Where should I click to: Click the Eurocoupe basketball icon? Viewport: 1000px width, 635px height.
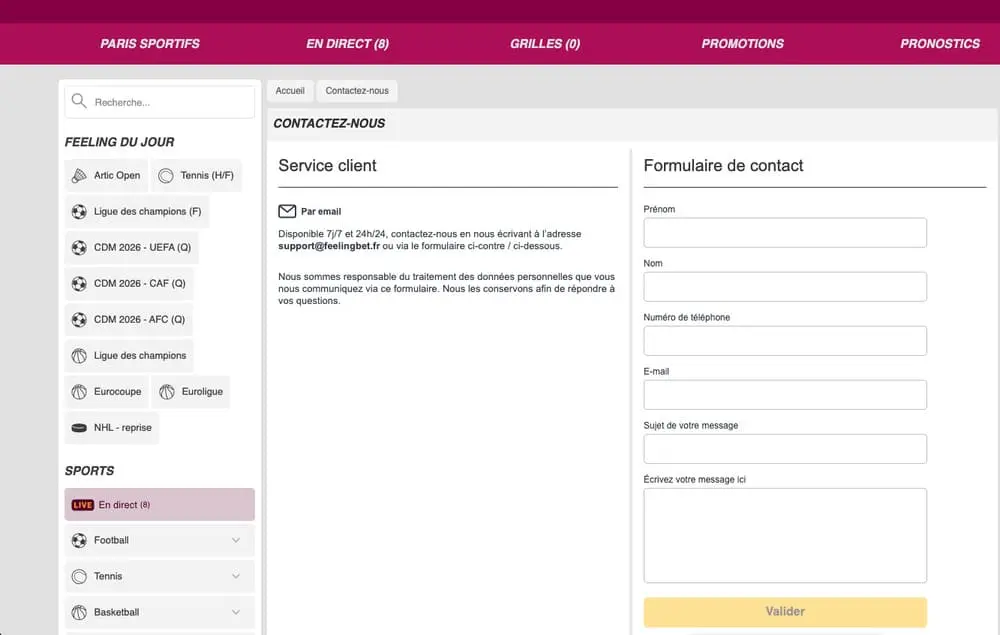79,391
